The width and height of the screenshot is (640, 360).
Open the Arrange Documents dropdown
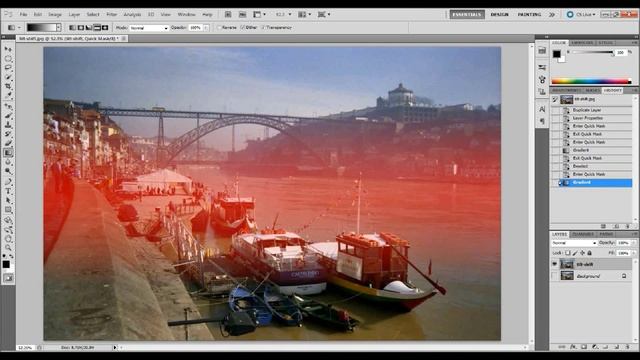[304, 14]
